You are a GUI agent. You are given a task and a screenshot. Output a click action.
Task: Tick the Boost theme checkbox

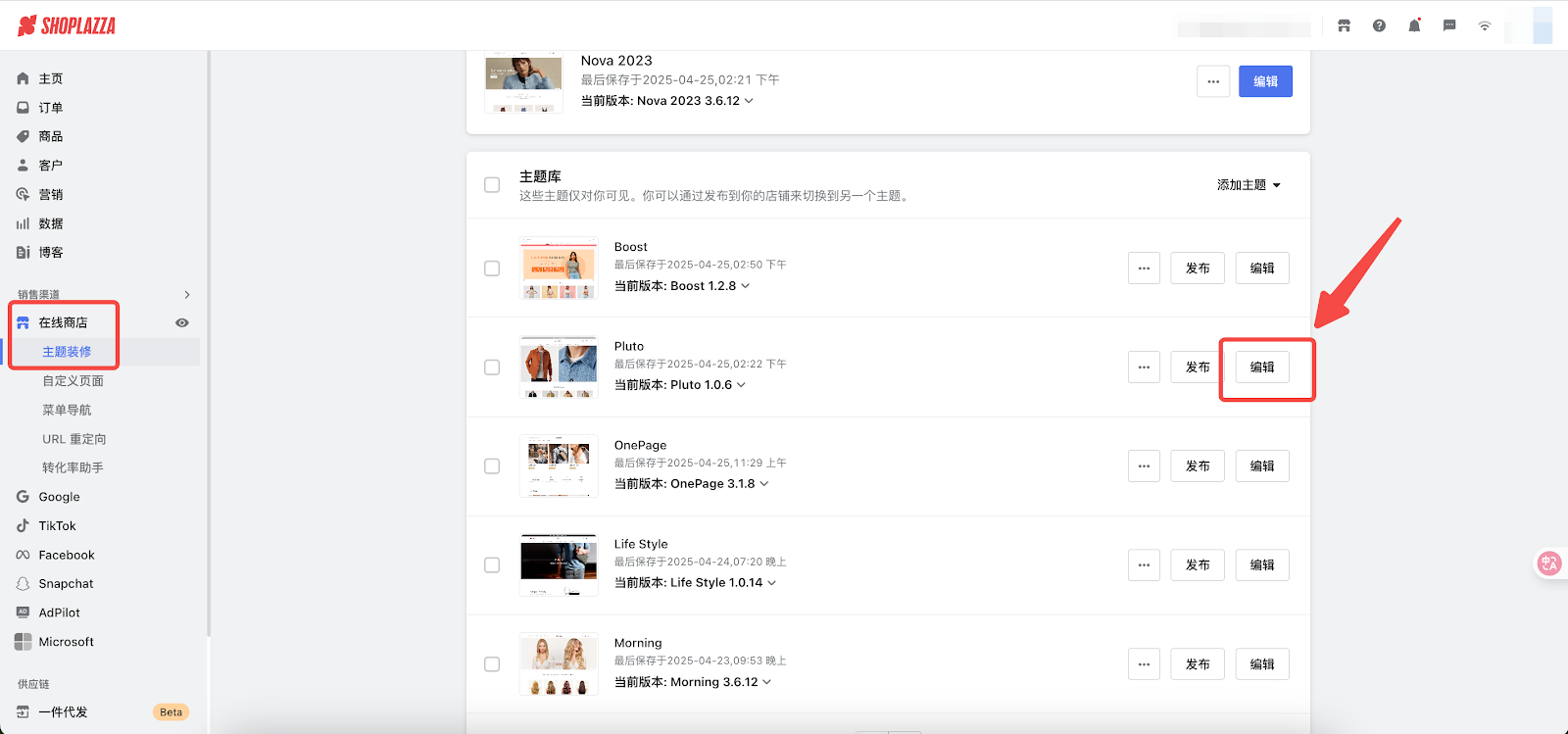tap(492, 269)
